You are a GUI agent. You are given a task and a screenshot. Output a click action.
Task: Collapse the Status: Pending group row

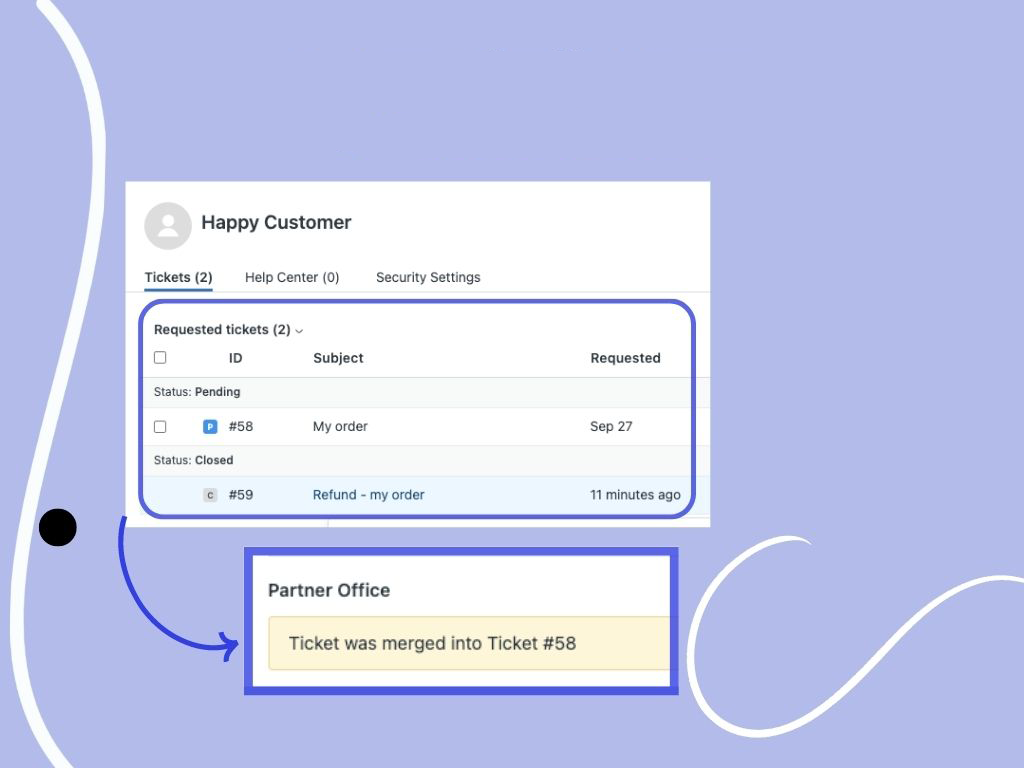[197, 392]
